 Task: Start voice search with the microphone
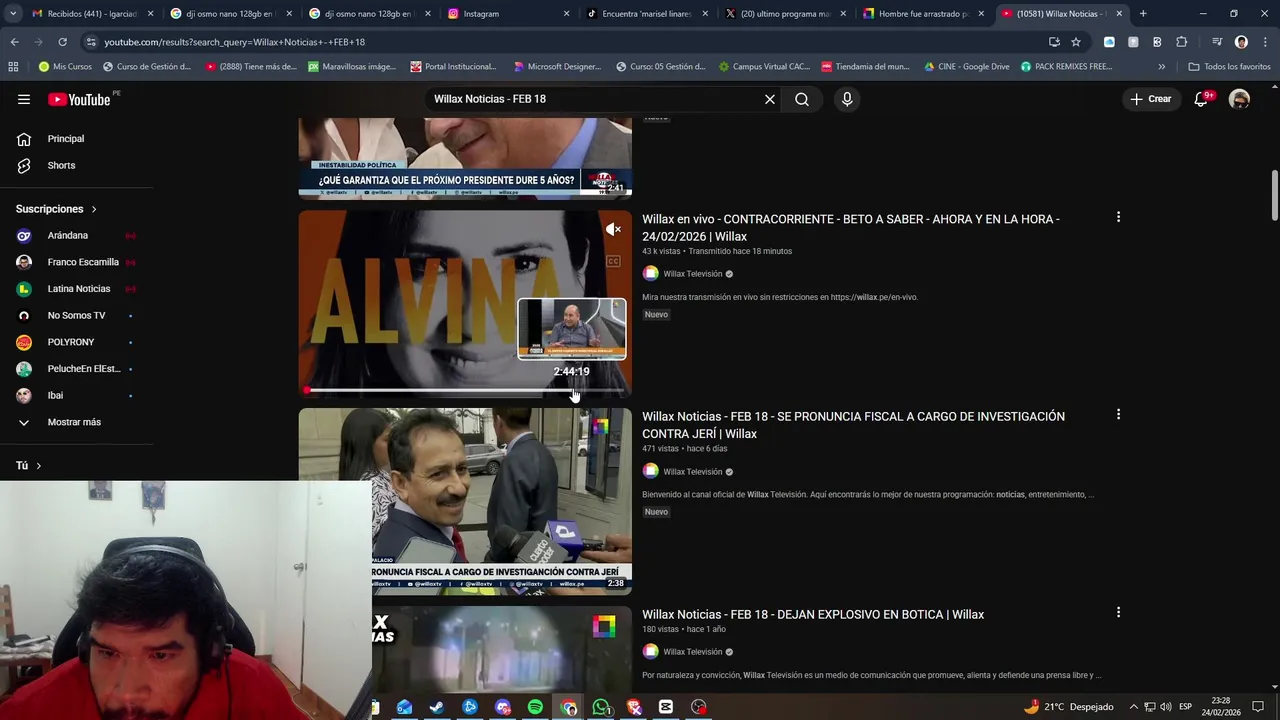(x=847, y=99)
